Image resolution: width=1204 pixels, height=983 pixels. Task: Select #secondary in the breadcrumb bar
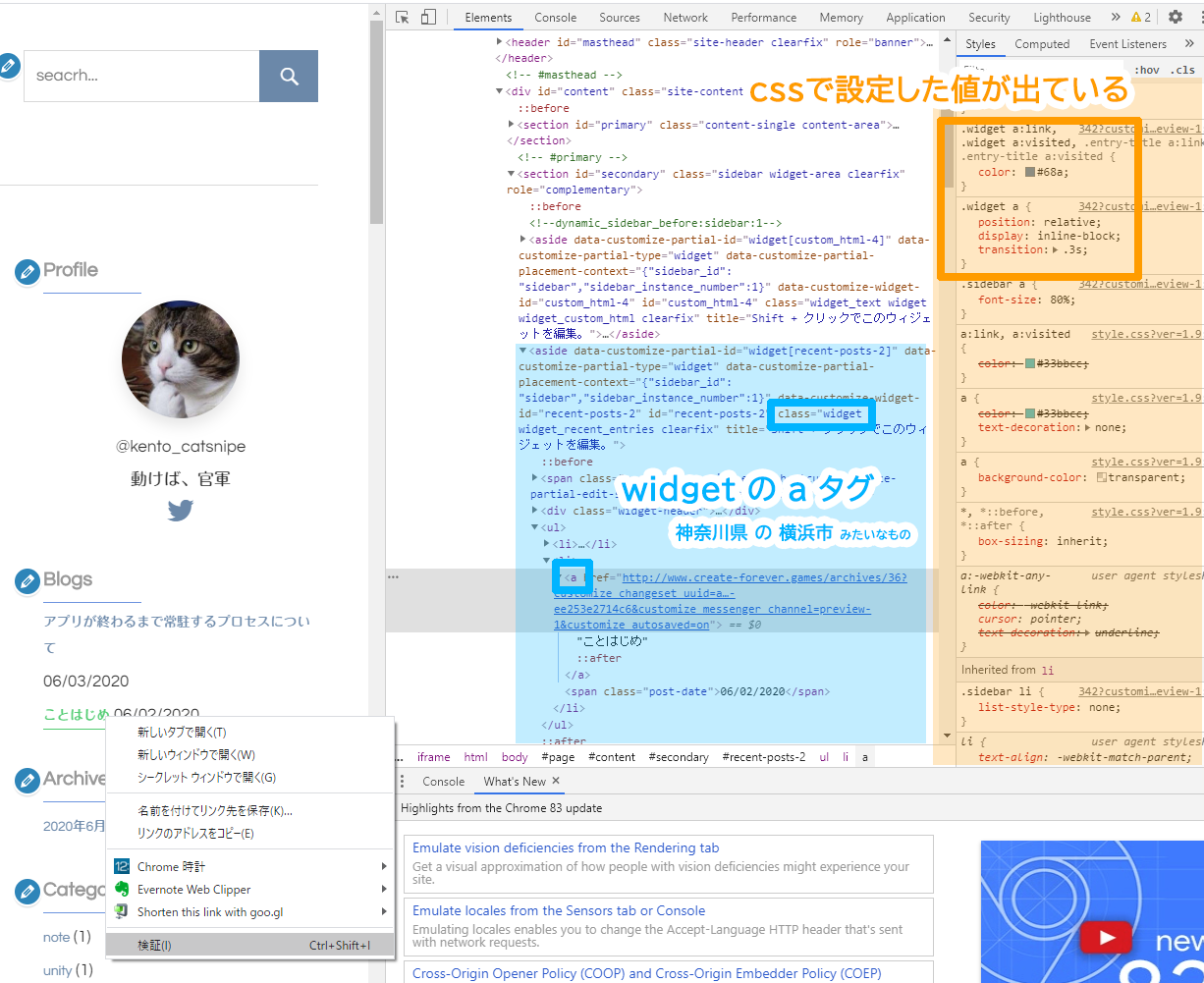pyautogui.click(x=679, y=757)
